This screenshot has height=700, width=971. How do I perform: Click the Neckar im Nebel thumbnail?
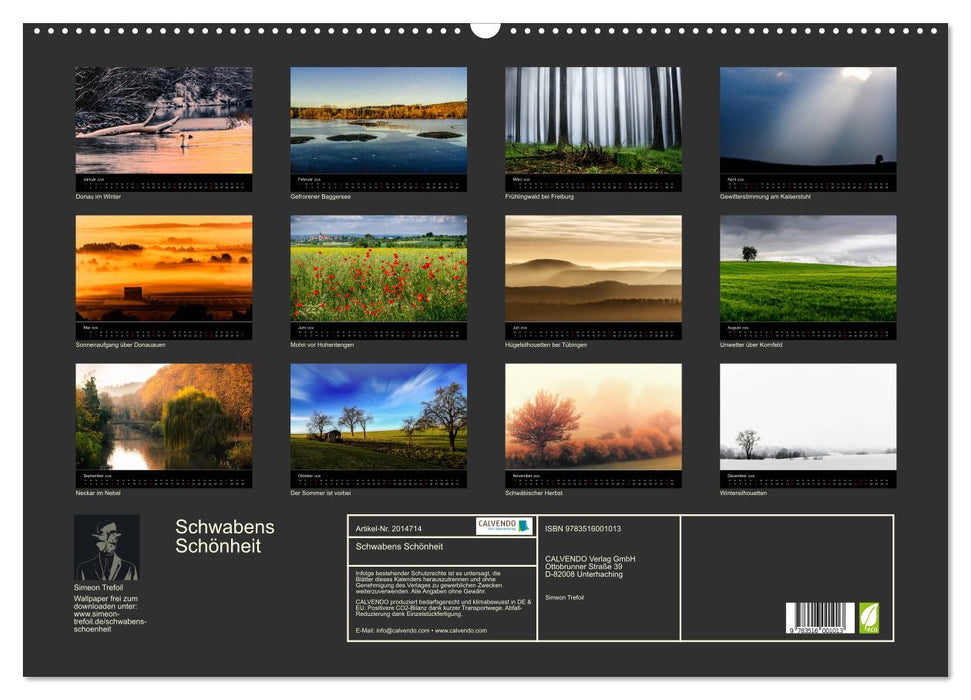coord(164,417)
